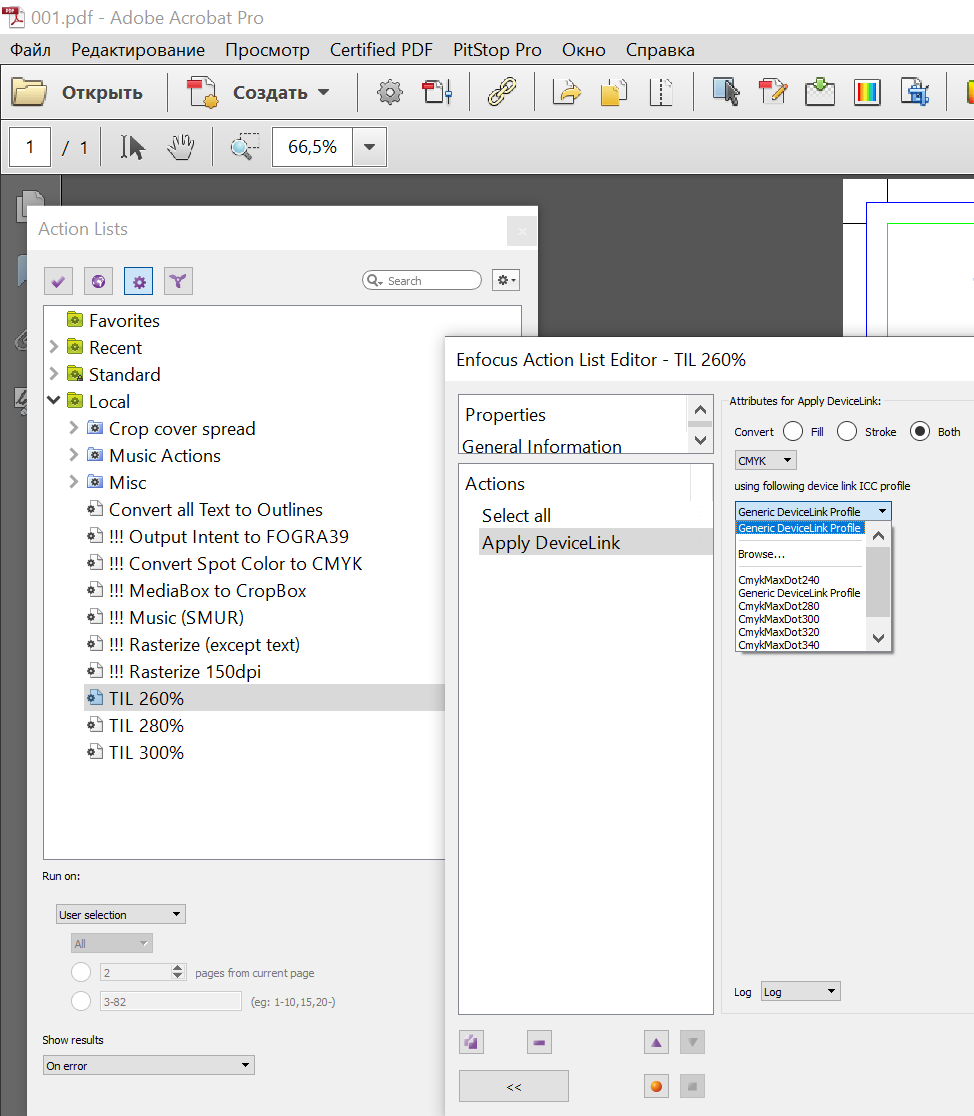Image resolution: width=974 pixels, height=1116 pixels.
Task: Open the PitStop Pro menu
Action: pyautogui.click(x=497, y=50)
